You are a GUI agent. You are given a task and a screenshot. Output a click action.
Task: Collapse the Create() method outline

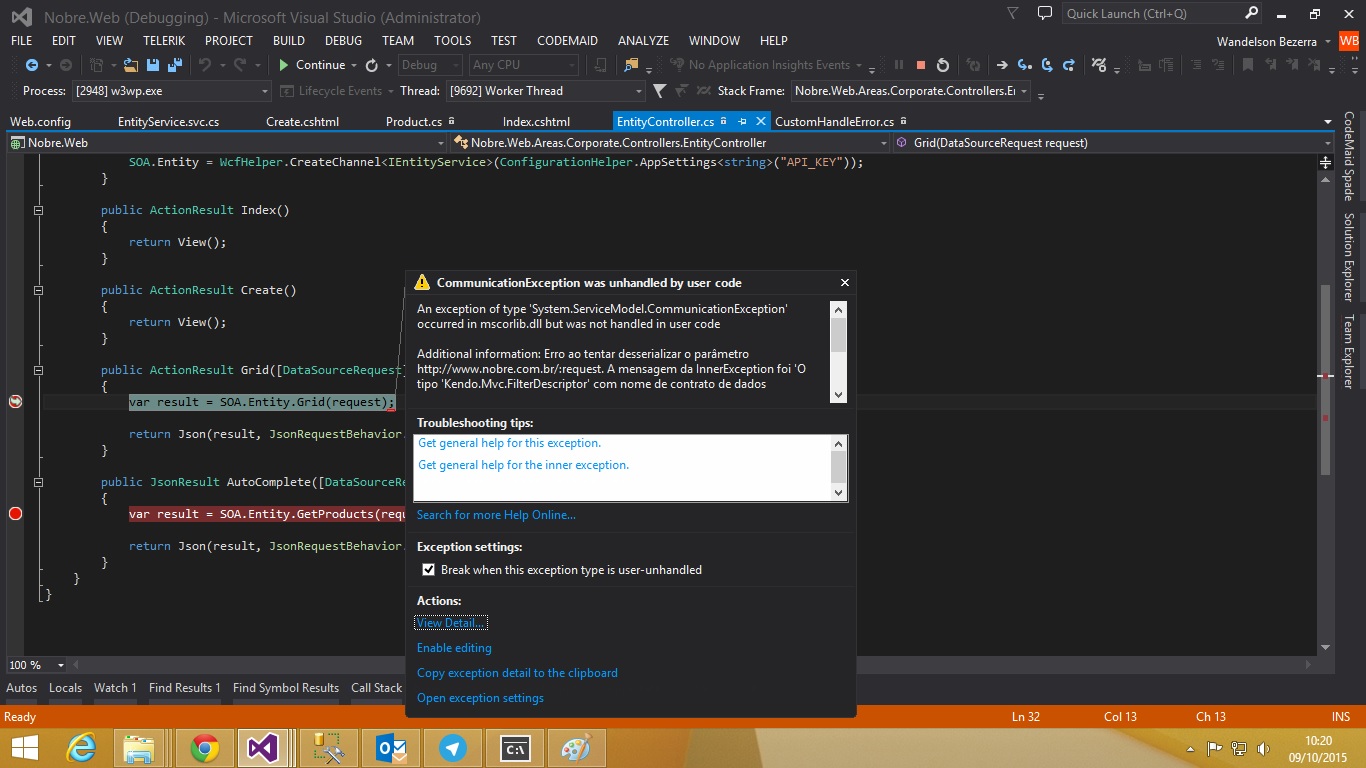tap(38, 291)
